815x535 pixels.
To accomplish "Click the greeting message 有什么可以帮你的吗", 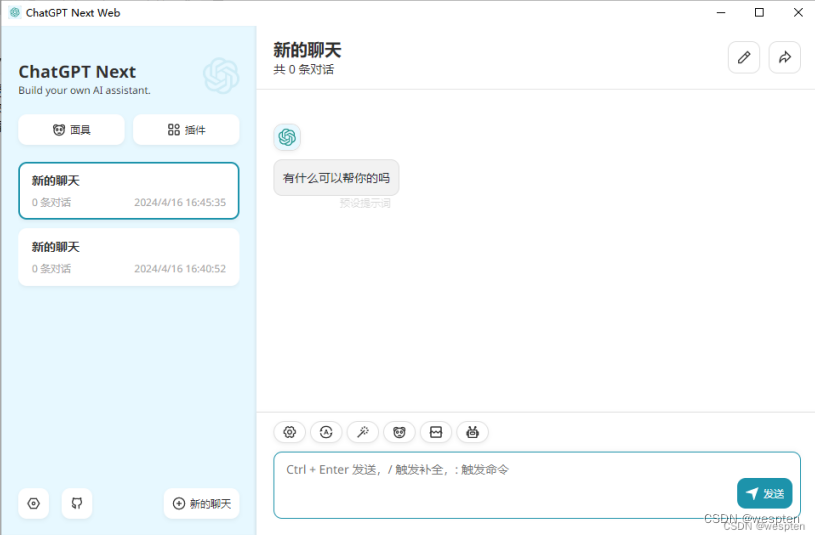I will coord(336,178).
